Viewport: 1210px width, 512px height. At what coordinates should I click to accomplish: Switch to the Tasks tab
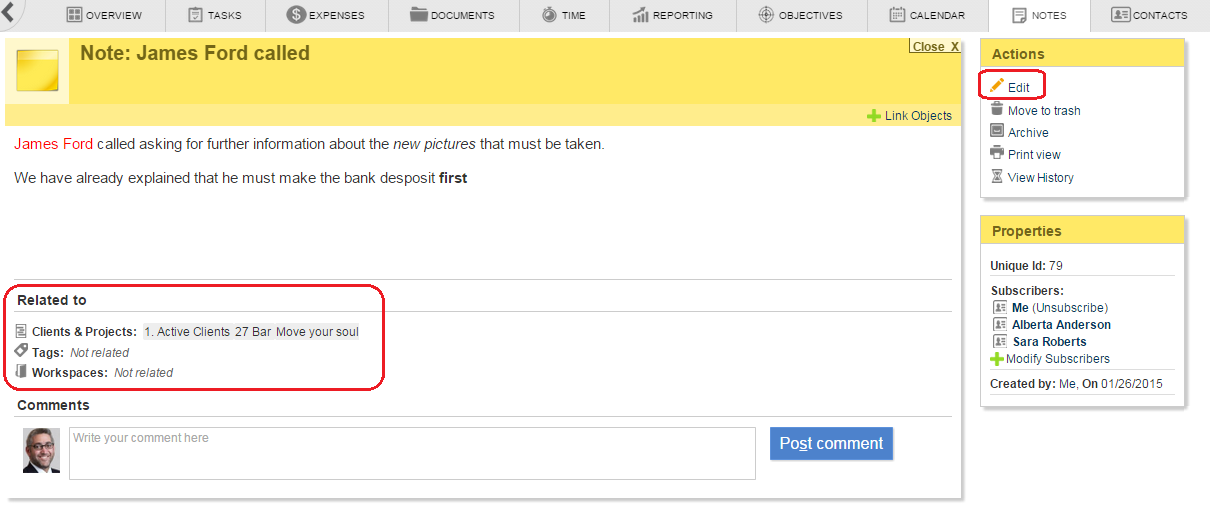point(214,15)
